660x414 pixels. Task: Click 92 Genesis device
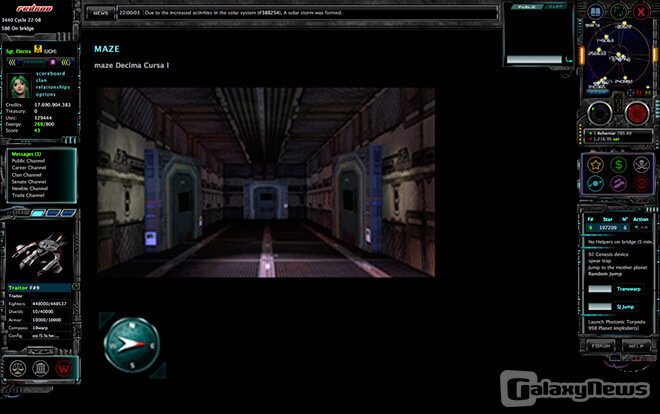(608, 254)
